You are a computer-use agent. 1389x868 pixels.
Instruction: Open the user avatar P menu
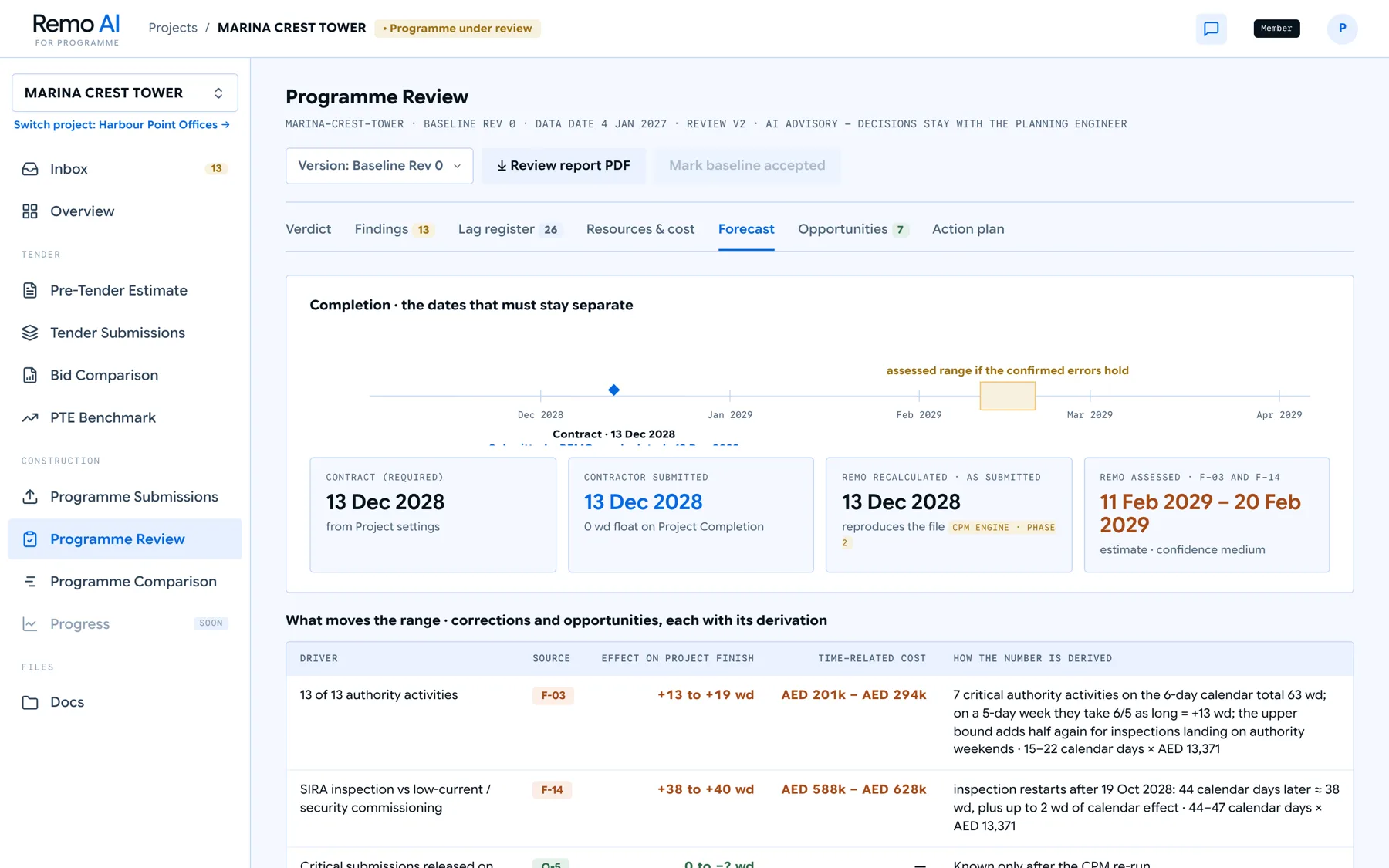(1342, 29)
